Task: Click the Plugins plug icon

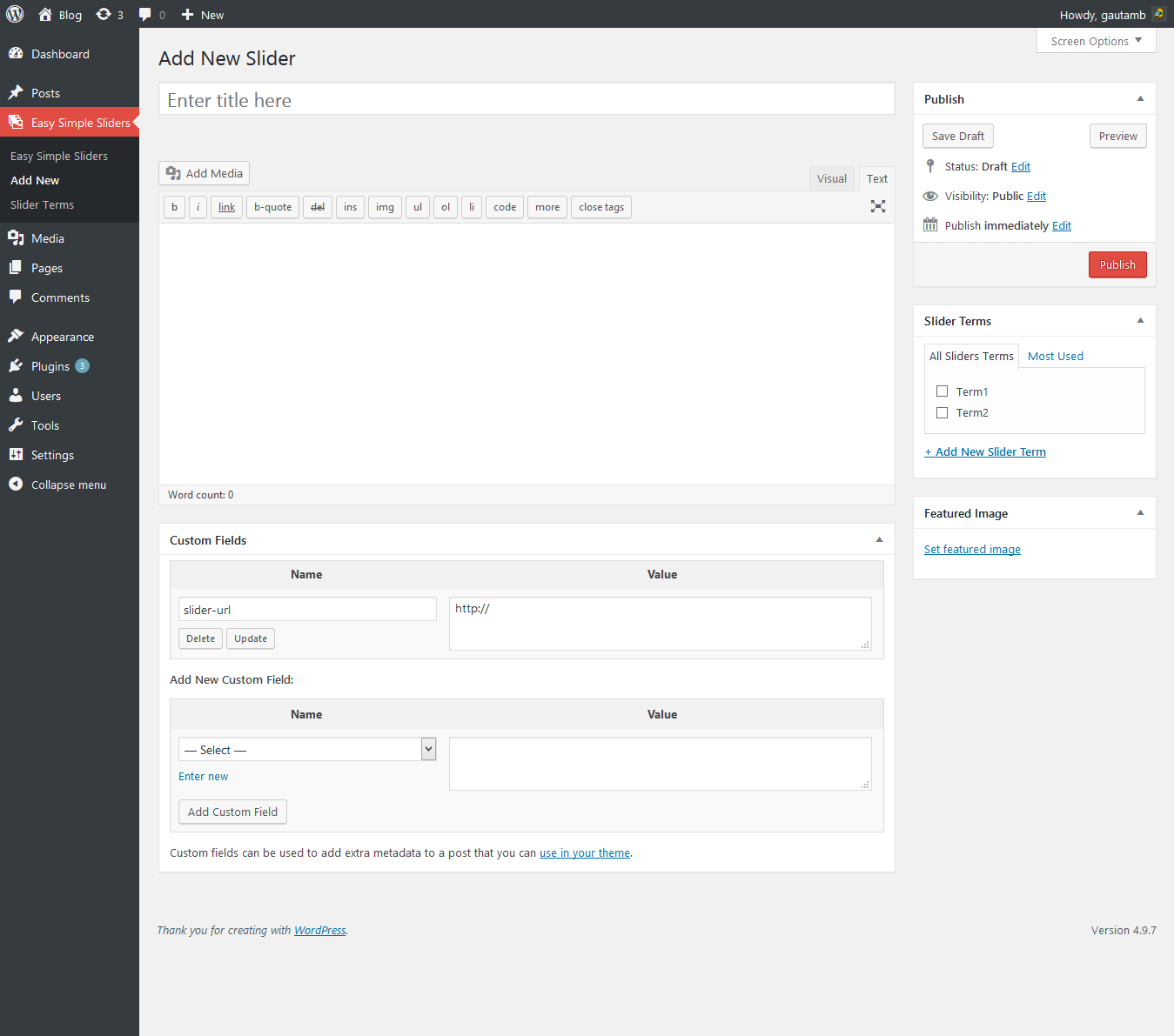Action: click(16, 365)
